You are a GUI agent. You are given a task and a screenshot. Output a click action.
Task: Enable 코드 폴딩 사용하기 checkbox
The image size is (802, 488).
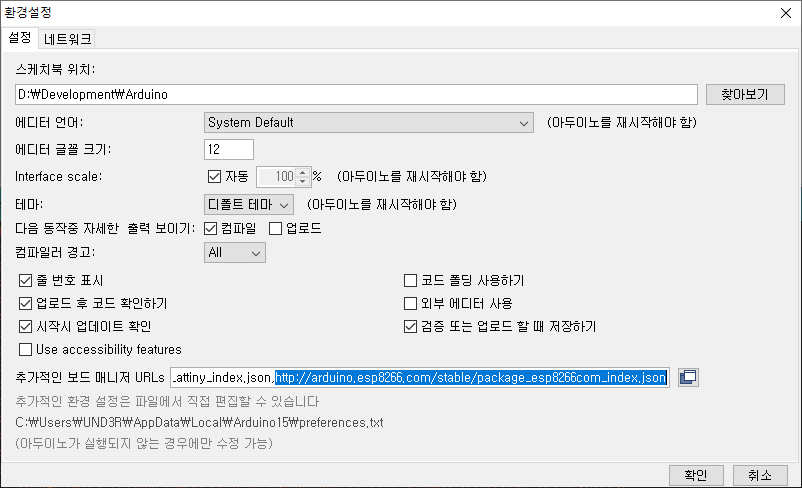(410, 280)
